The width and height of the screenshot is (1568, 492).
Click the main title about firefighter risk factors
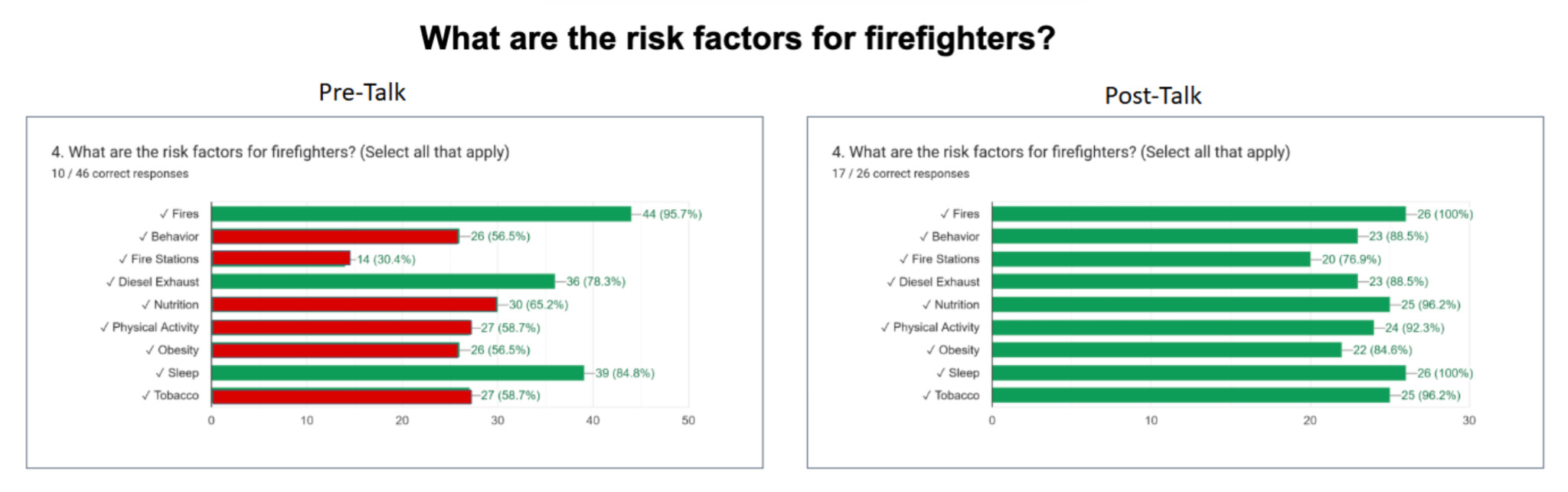coord(737,38)
